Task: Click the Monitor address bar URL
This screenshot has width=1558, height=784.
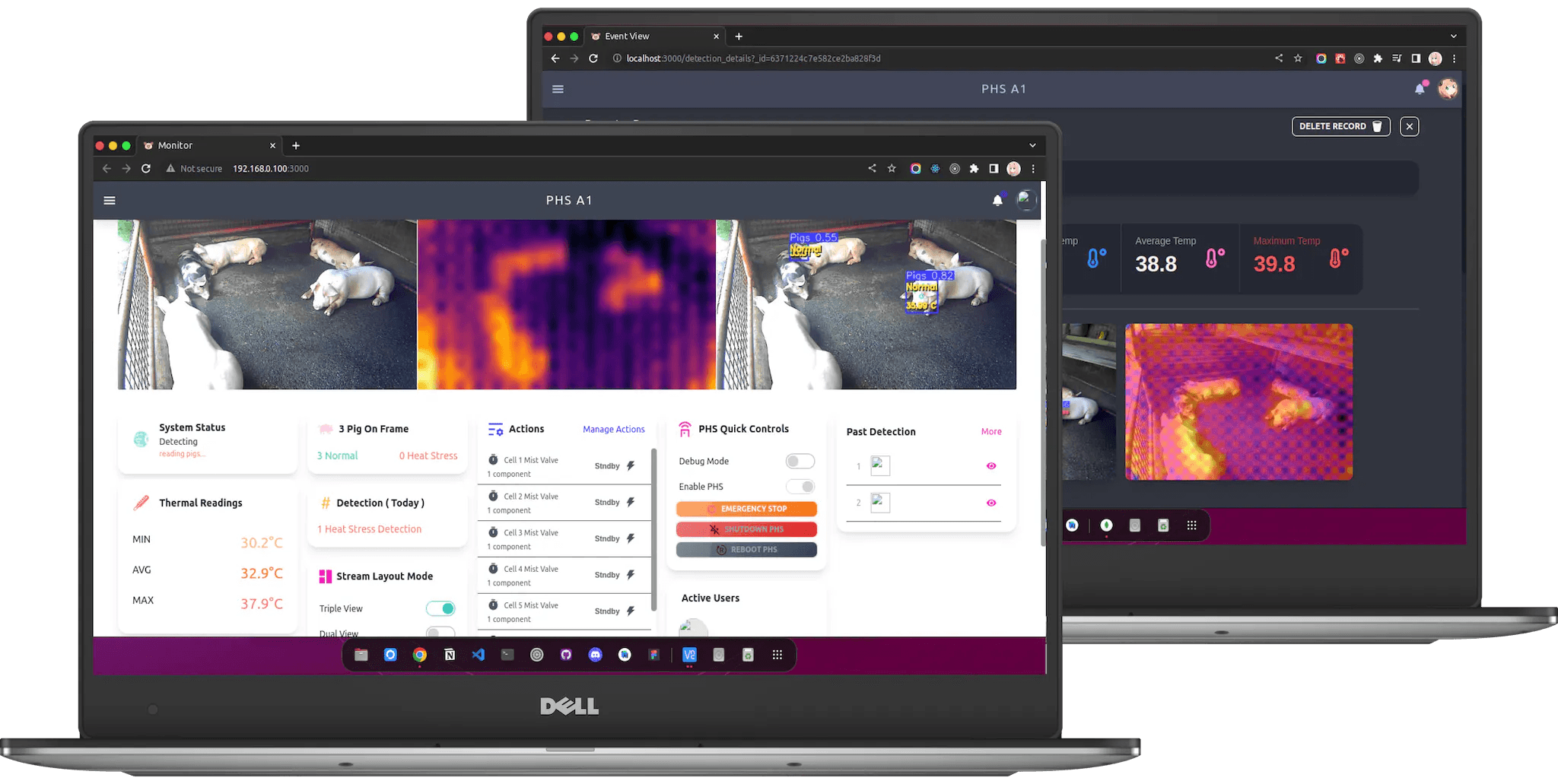Action: (271, 169)
